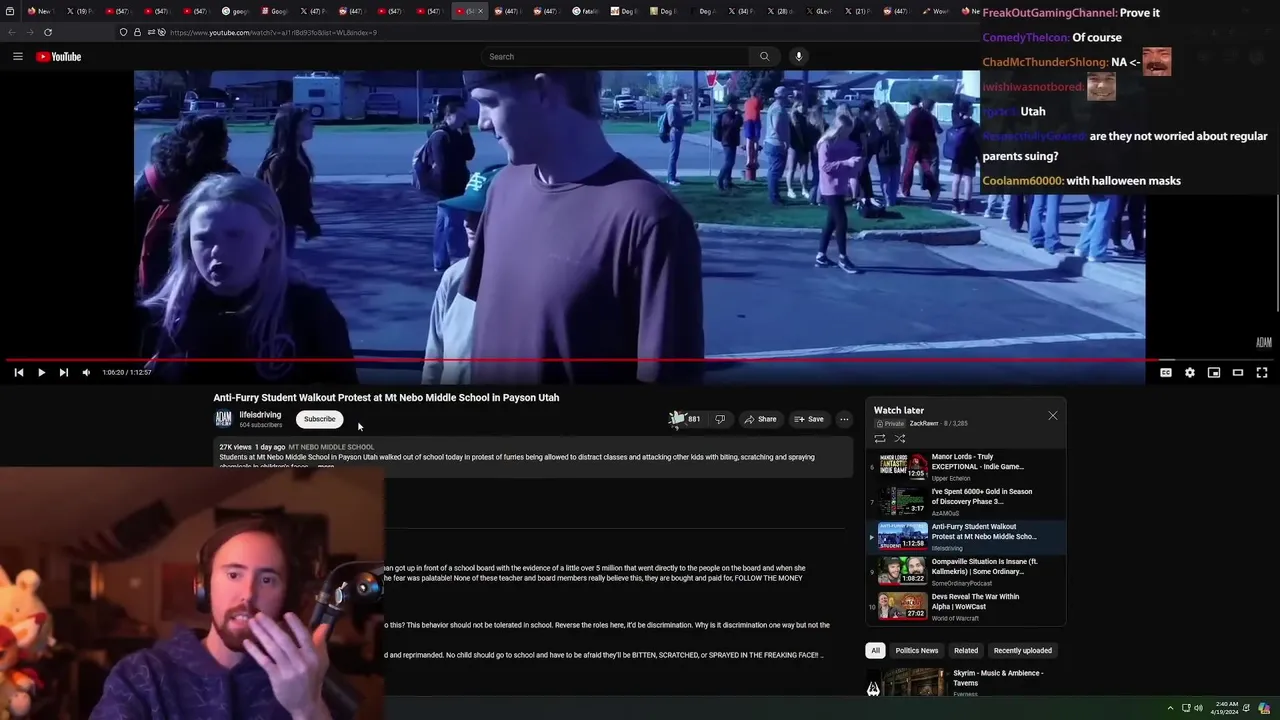Image resolution: width=1280 pixels, height=720 pixels.
Task: Mute the video volume
Action: tap(86, 372)
